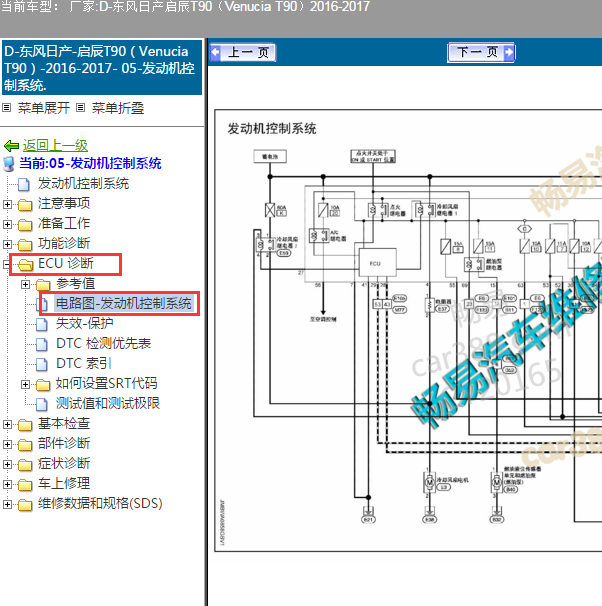
Task: Click the open ECU 诊断 folder icon
Action: point(26,265)
